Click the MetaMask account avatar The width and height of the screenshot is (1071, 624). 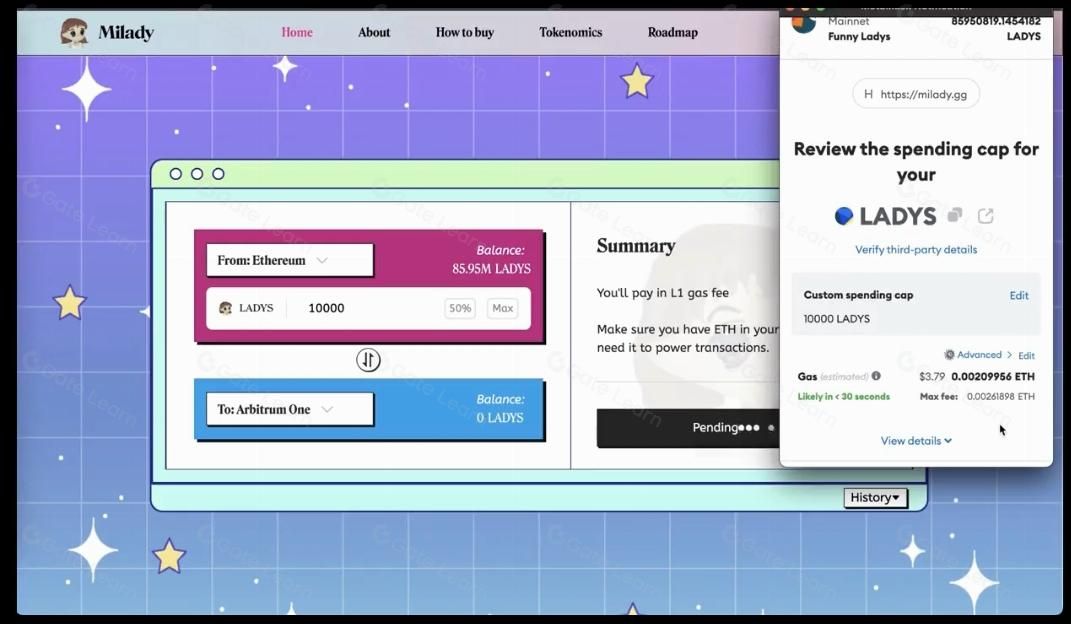coord(804,24)
